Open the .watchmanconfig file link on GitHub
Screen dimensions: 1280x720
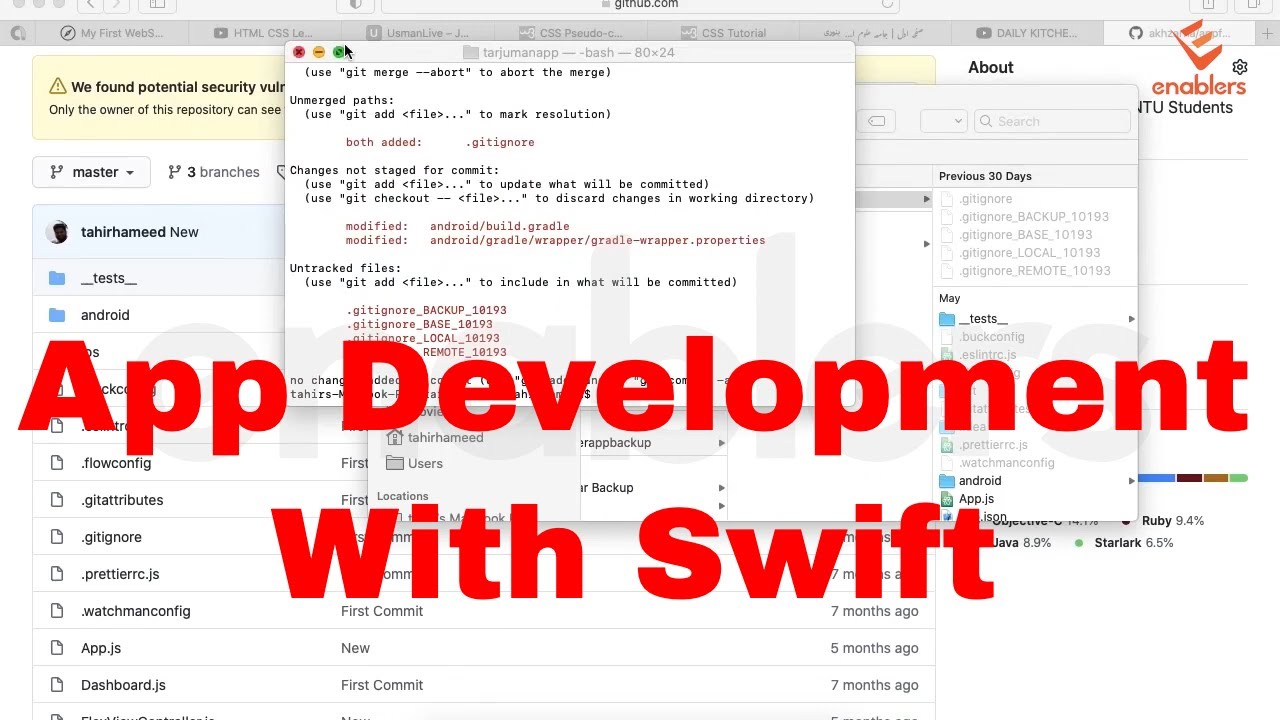(135, 611)
